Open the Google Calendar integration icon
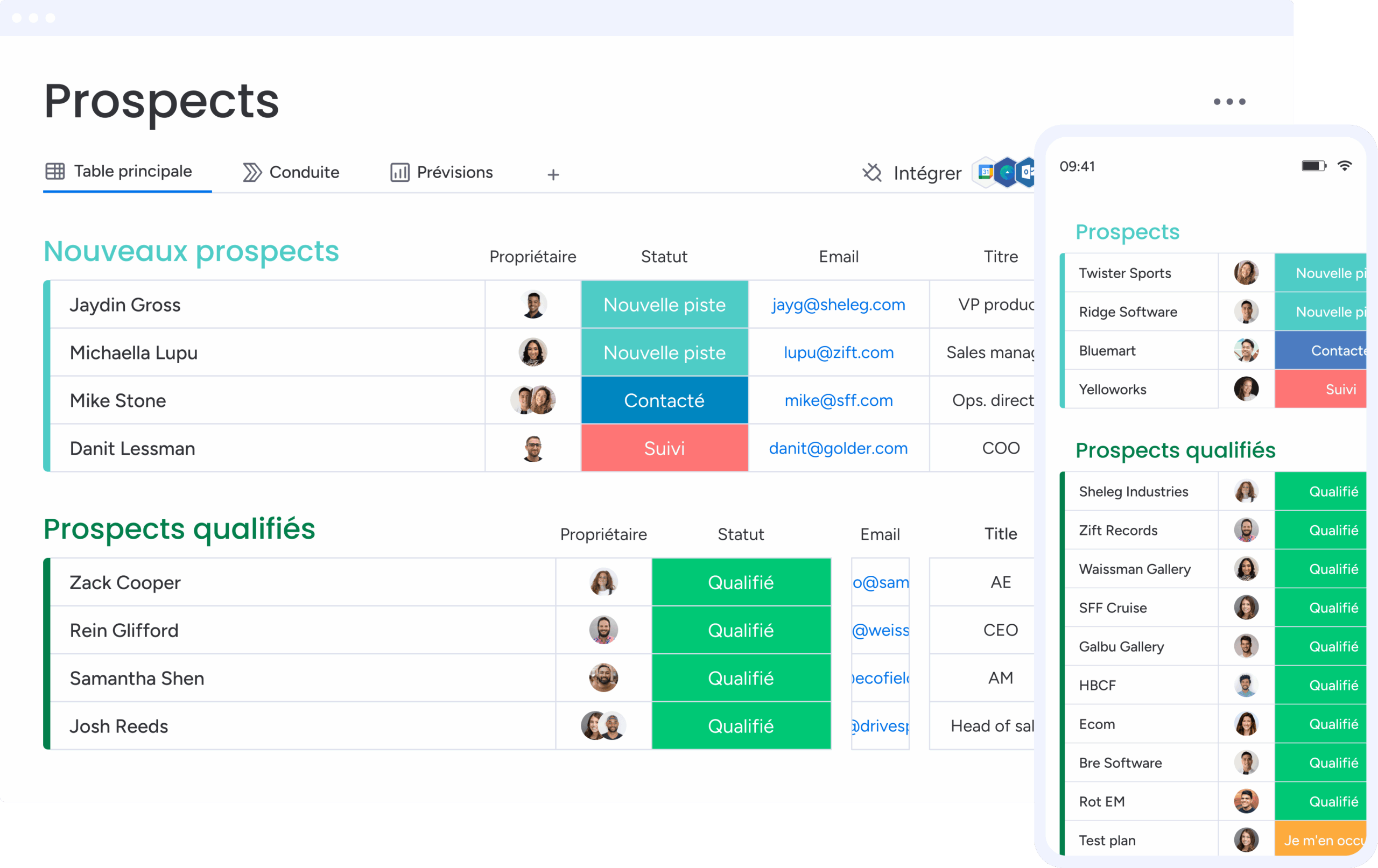This screenshot has height=868, width=1378. tap(985, 172)
